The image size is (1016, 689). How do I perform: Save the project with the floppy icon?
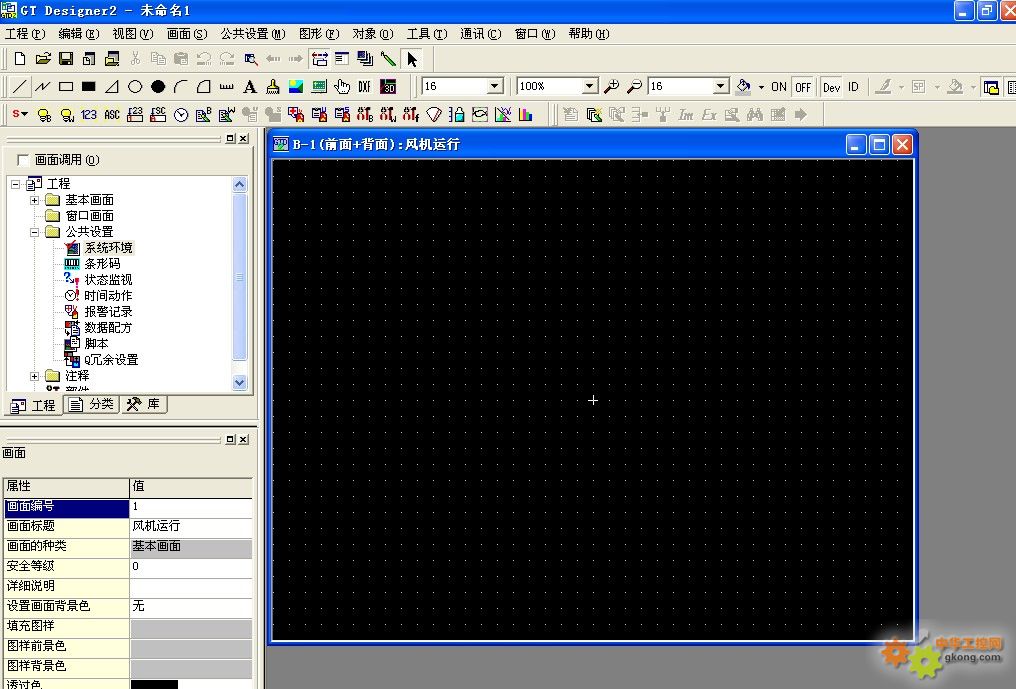pyautogui.click(x=65, y=59)
